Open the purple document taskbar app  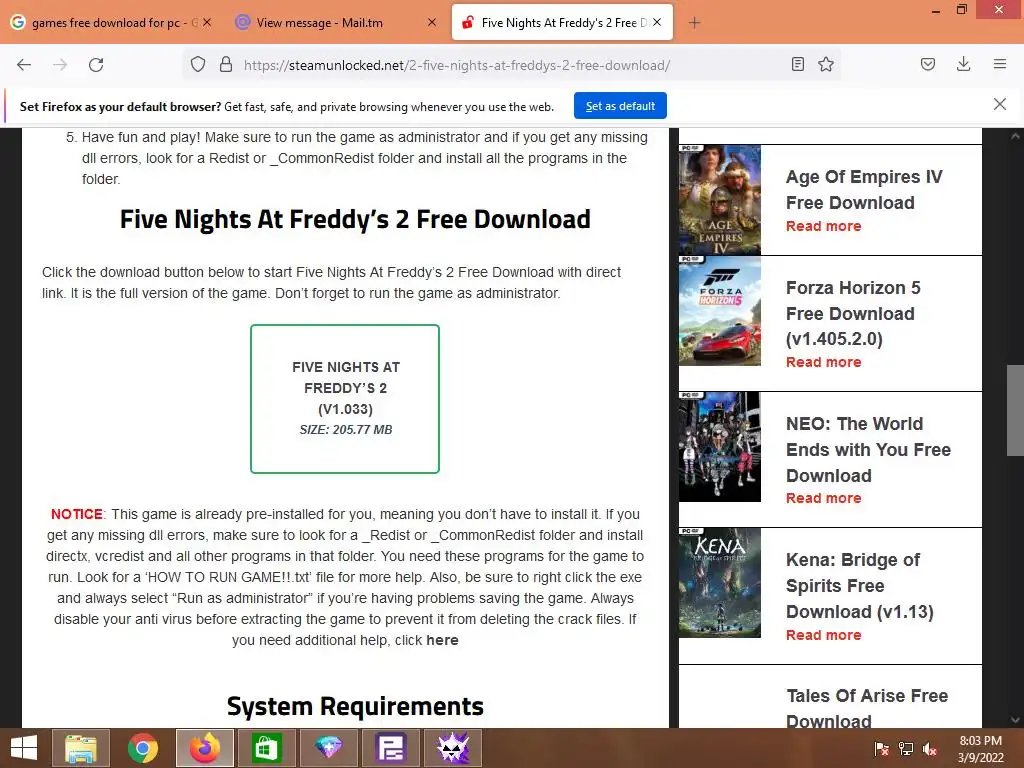point(391,748)
